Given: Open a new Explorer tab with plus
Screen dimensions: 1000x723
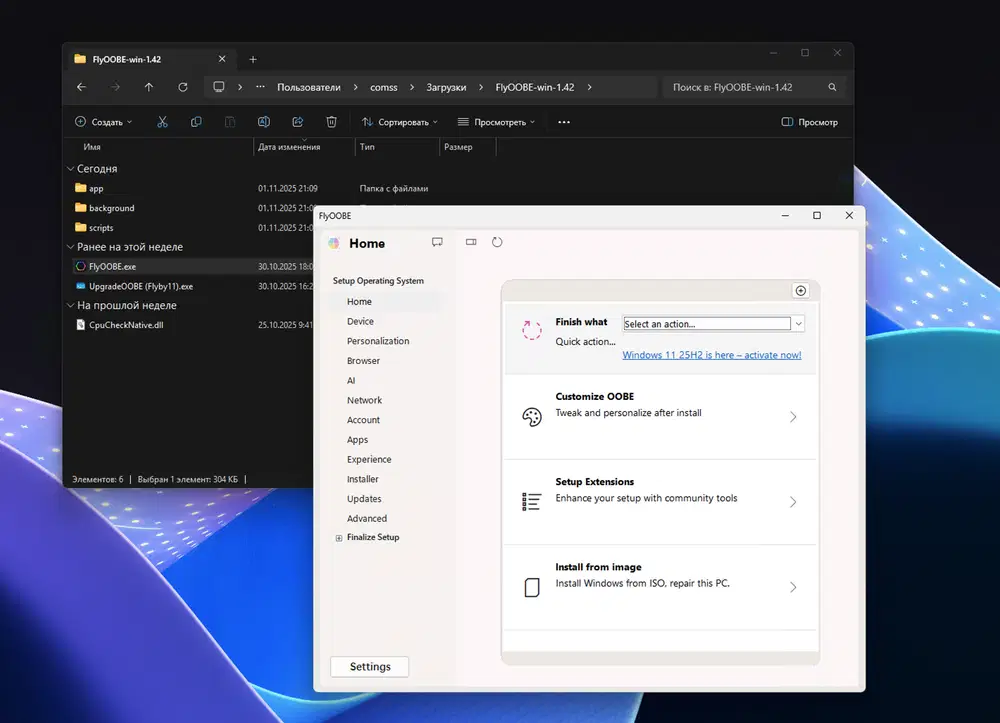Looking at the screenshot, I should click(x=253, y=59).
